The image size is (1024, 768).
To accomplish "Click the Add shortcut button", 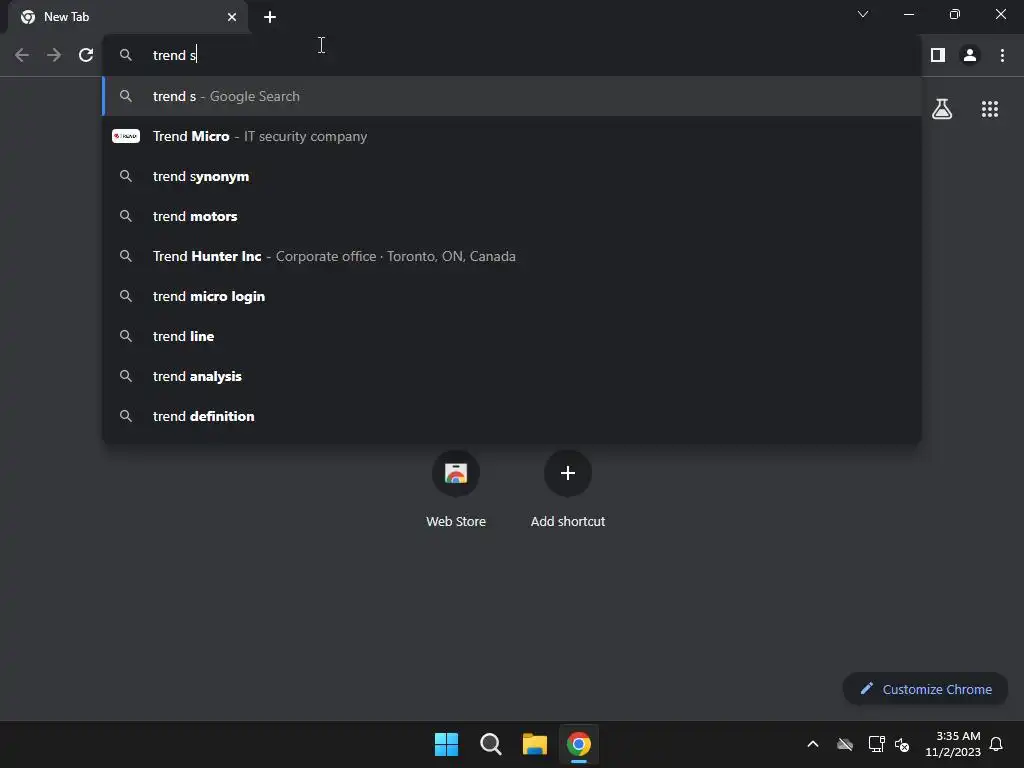I will pyautogui.click(x=568, y=490).
